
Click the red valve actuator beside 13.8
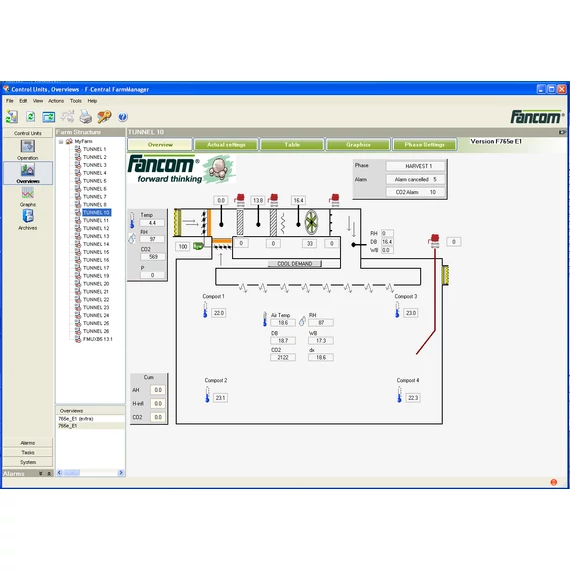(274, 200)
